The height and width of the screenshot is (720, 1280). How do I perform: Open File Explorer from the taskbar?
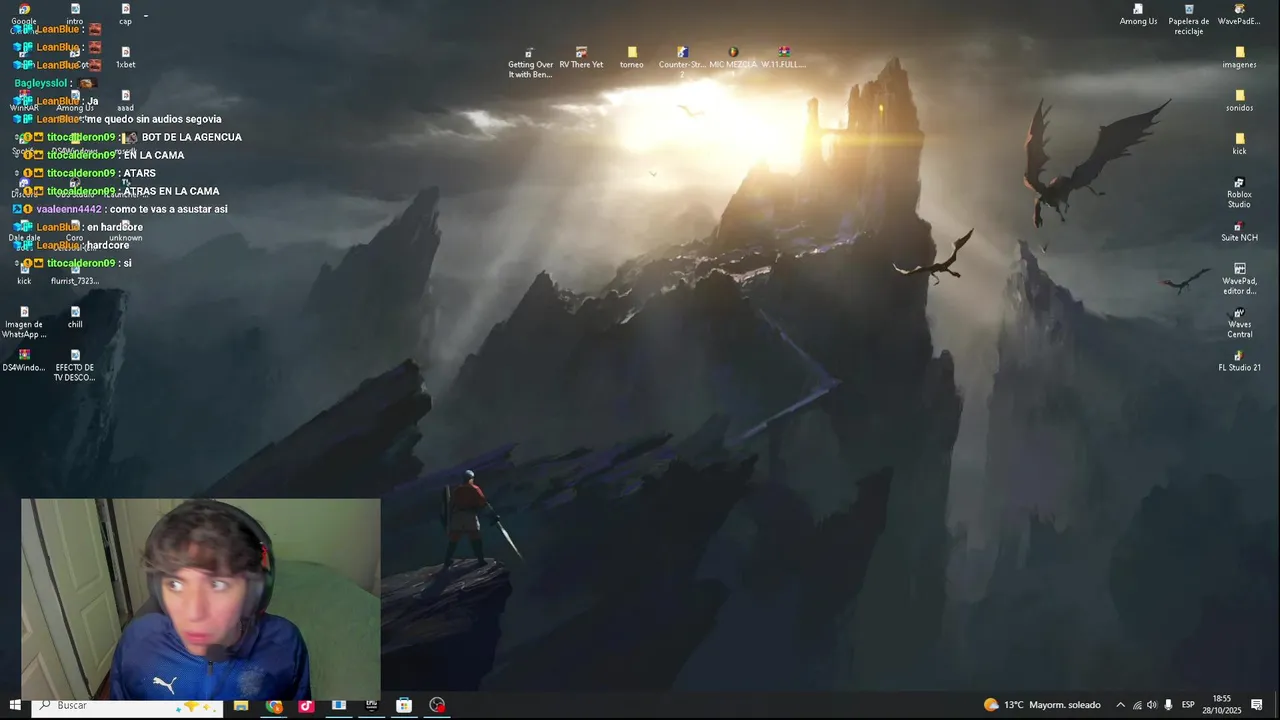[241, 705]
